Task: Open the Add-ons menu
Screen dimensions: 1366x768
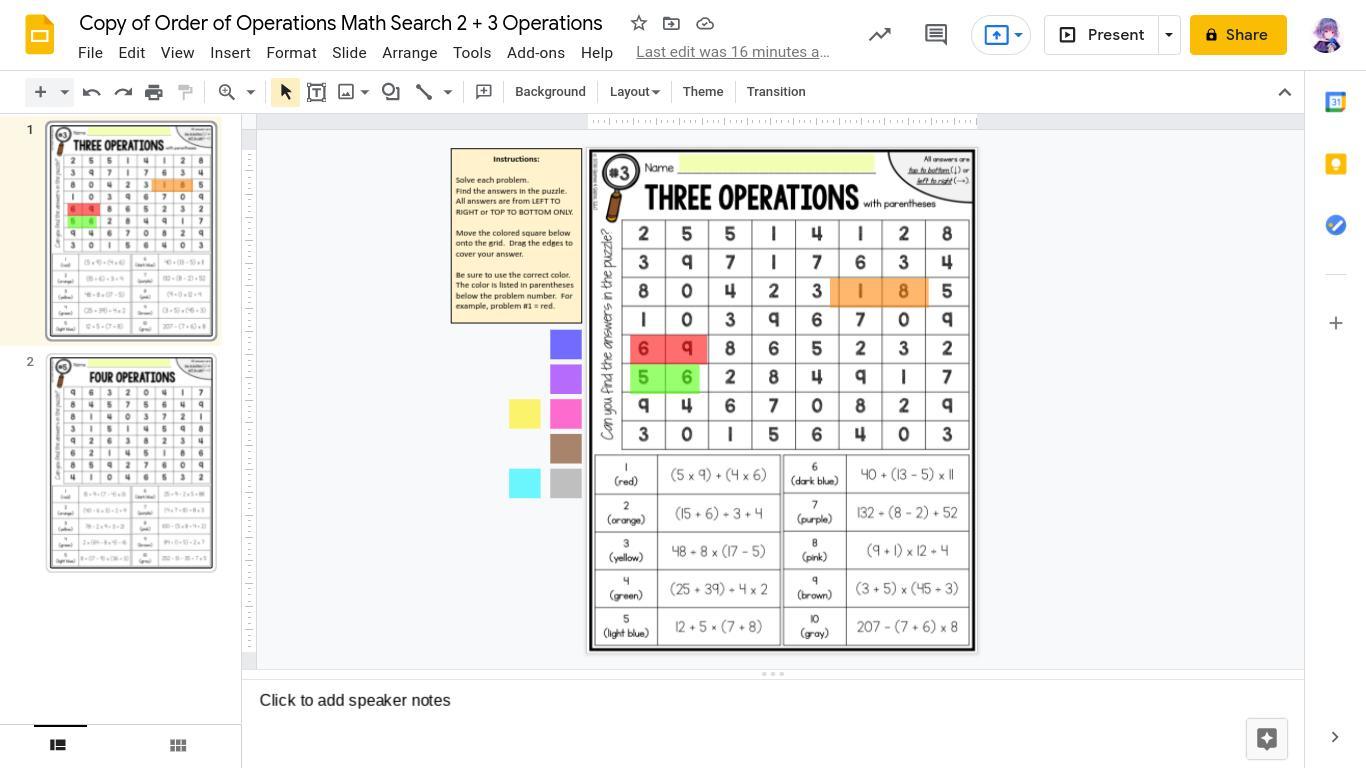Action: point(536,53)
